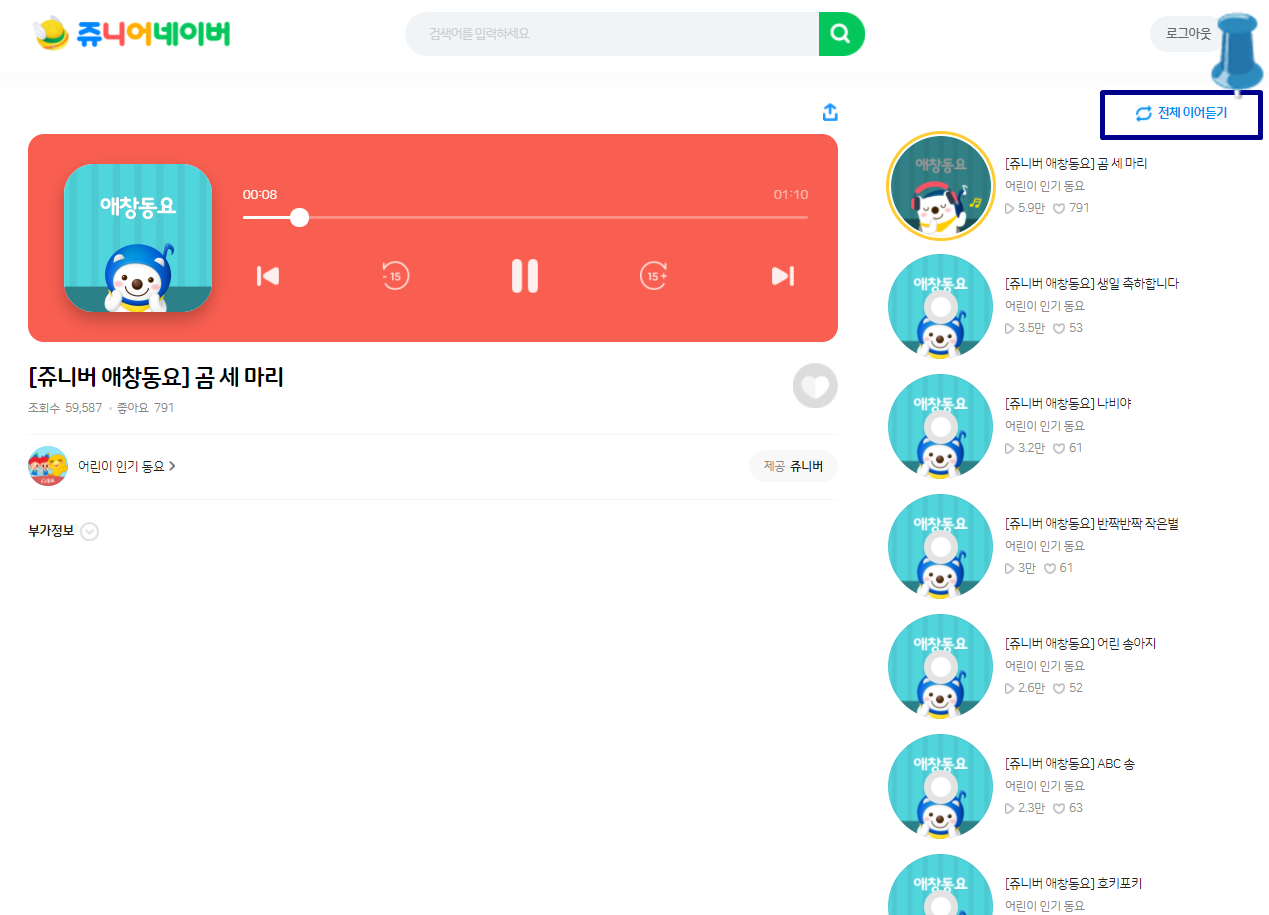
Task: Click 반짝반짝 작은별 playlist thumbnail
Action: (x=940, y=546)
